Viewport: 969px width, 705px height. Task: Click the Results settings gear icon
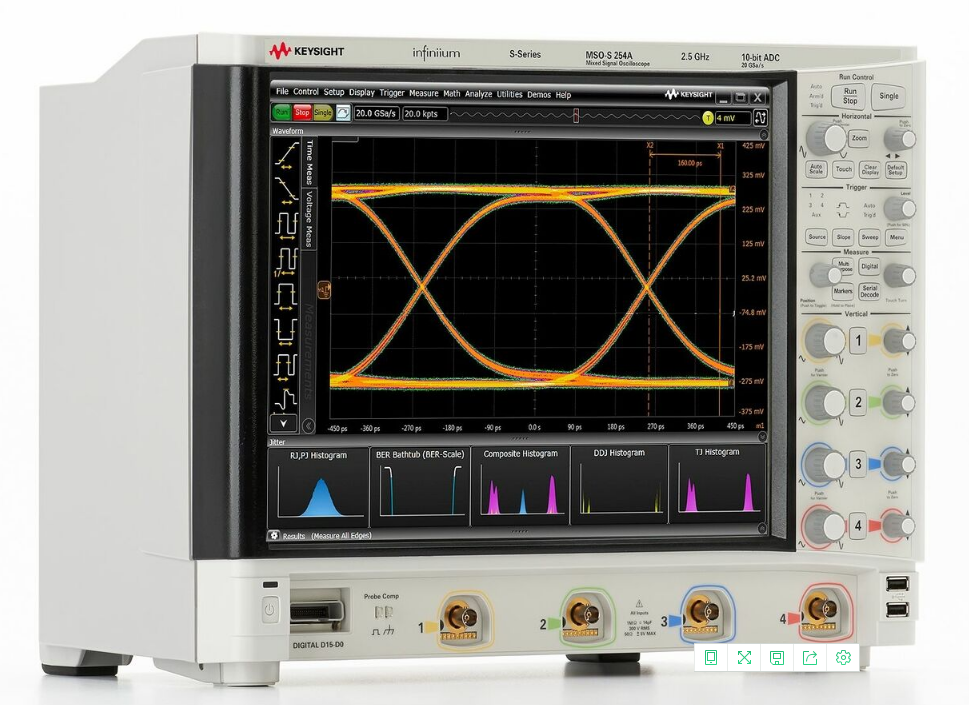(274, 536)
